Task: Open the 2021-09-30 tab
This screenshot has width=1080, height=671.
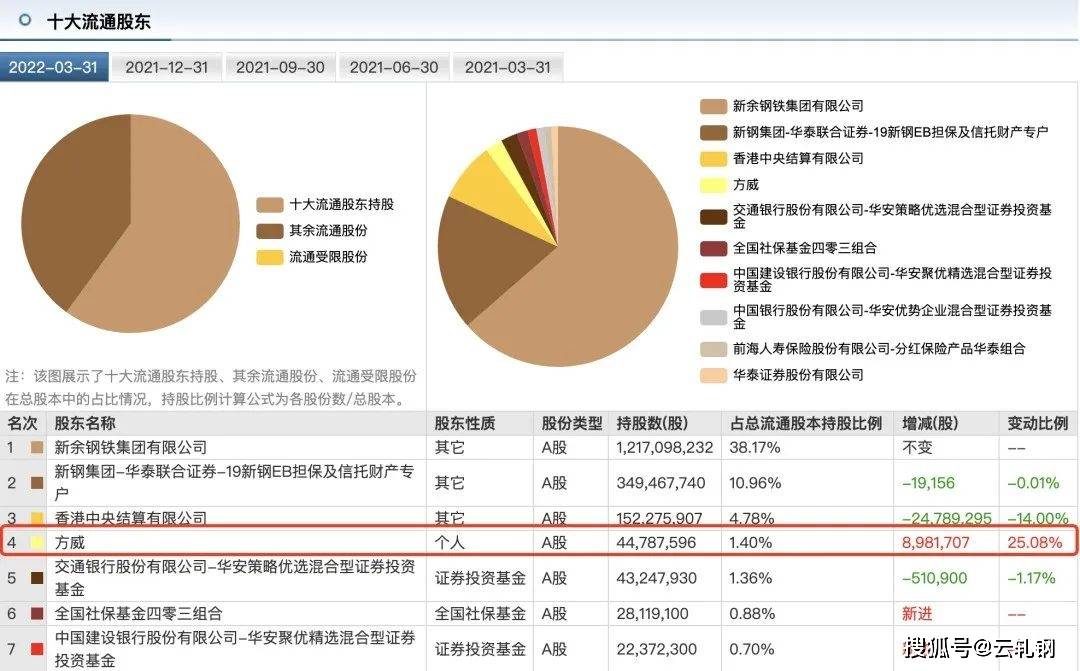Action: (280, 67)
